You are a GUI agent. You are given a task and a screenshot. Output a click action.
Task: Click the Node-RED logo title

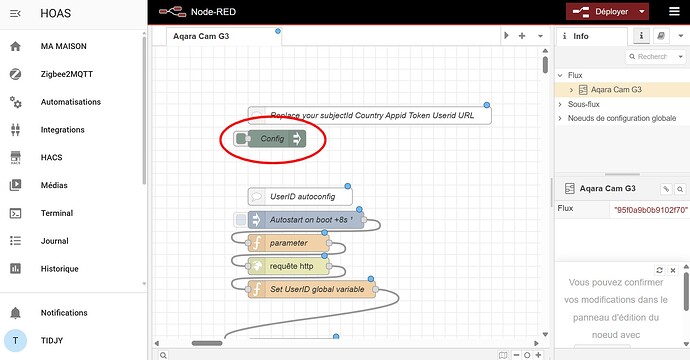[198, 12]
